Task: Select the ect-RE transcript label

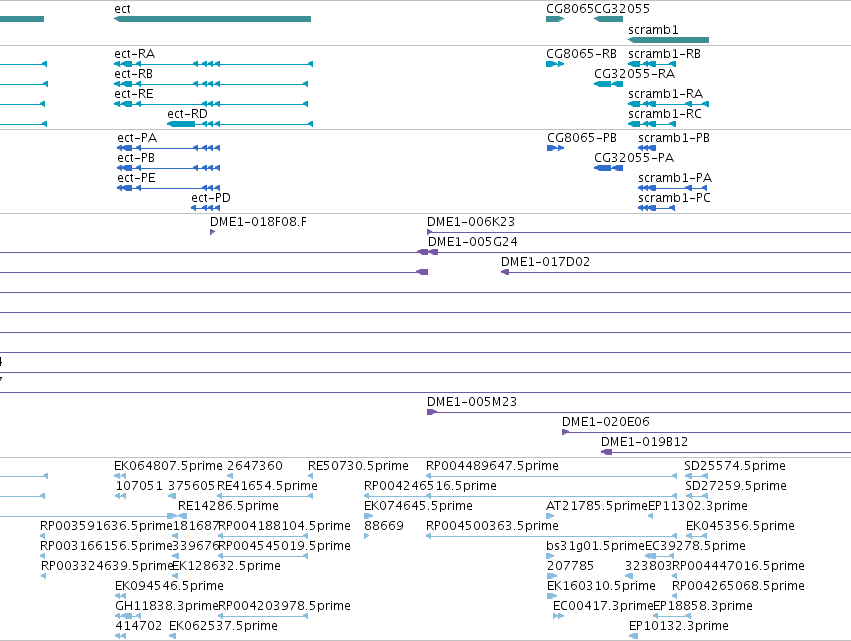Action: tap(134, 94)
